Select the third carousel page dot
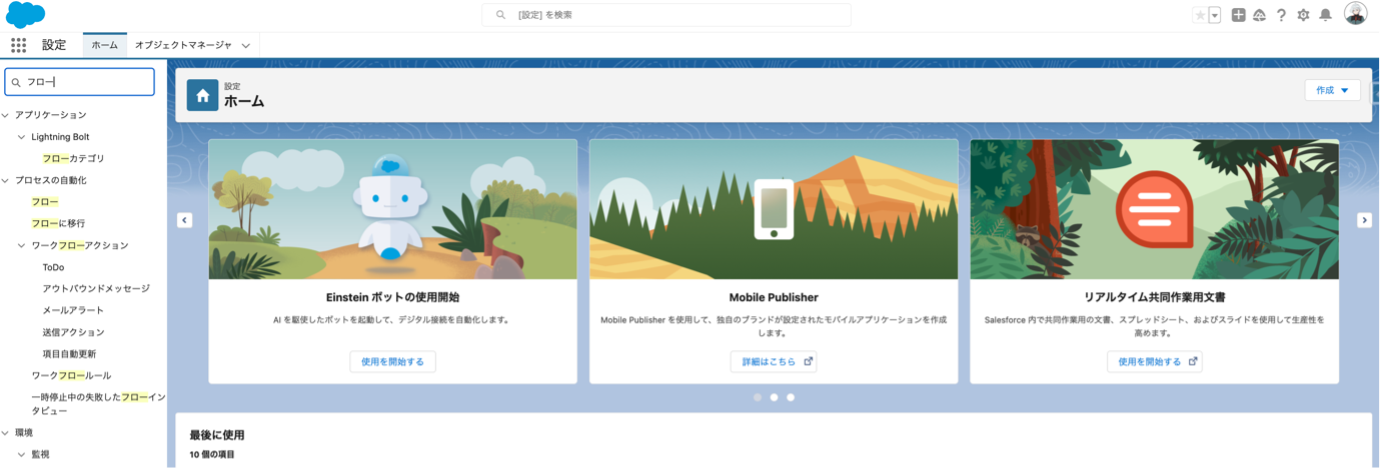The image size is (1384, 470). coord(791,397)
